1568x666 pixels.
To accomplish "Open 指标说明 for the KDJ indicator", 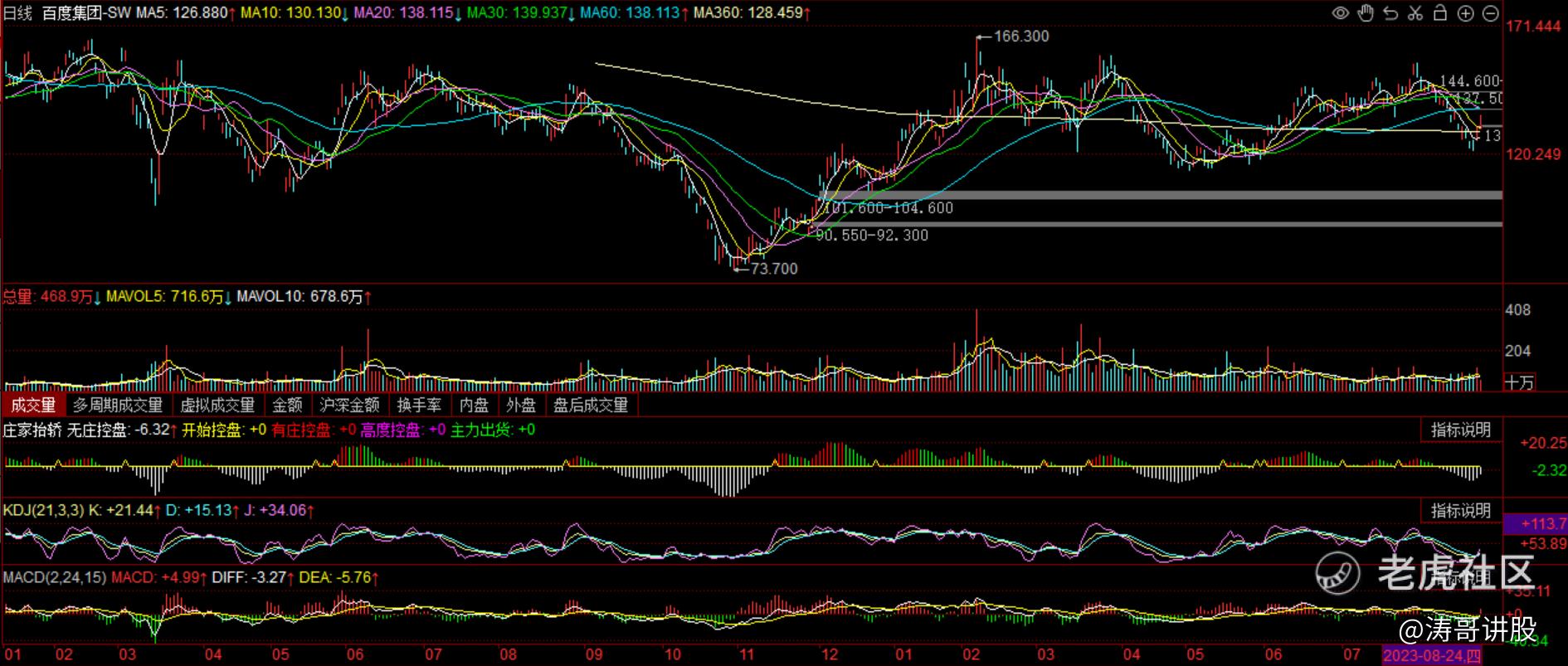I will pyautogui.click(x=1461, y=510).
